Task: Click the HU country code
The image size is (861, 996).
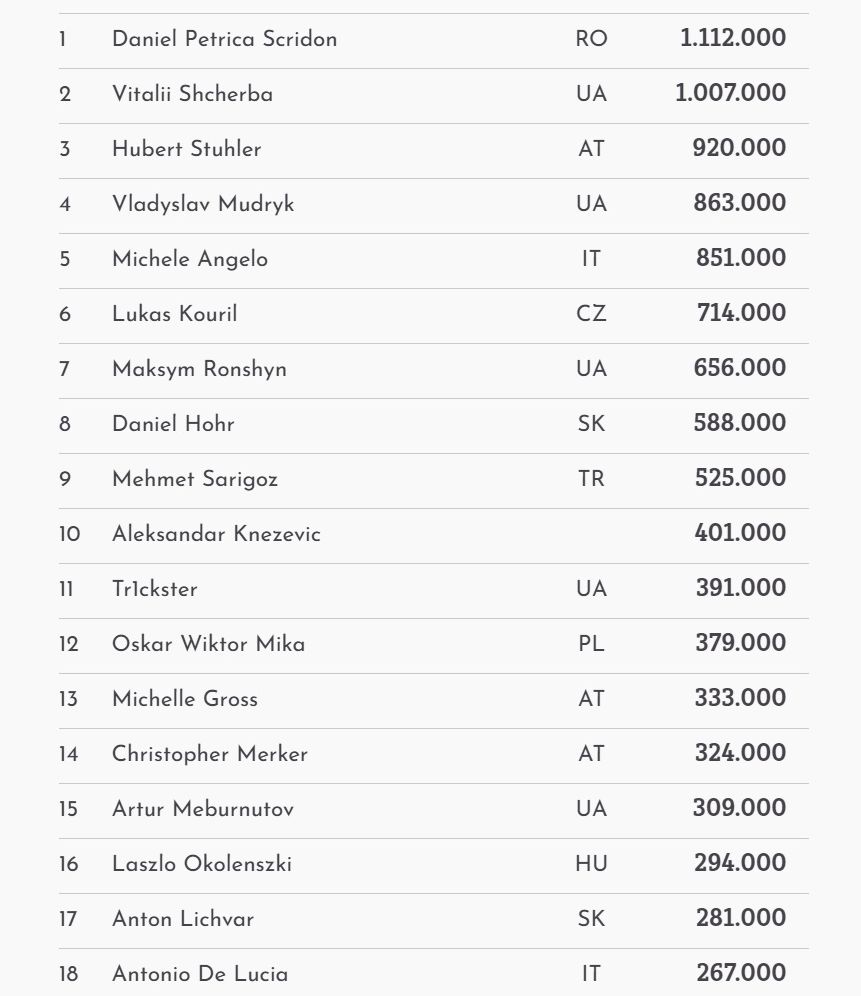Action: point(591,864)
